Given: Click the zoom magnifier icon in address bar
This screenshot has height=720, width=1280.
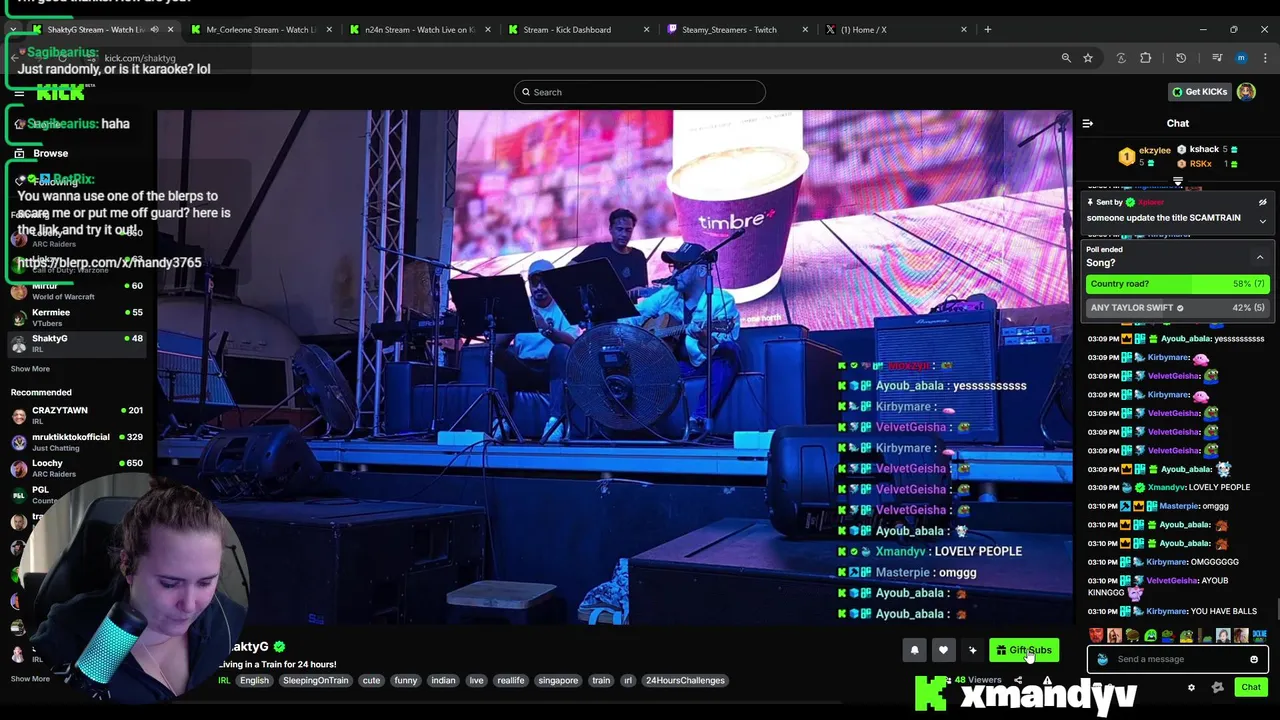Looking at the screenshot, I should (1066, 58).
